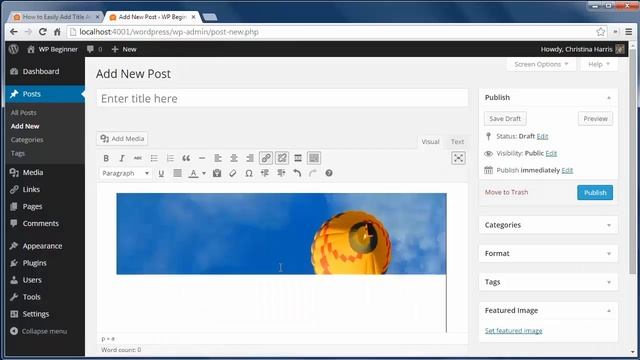Toggle Bold formatting in editor toolbar
Screen dimensions: 640x360
[x=106, y=158]
